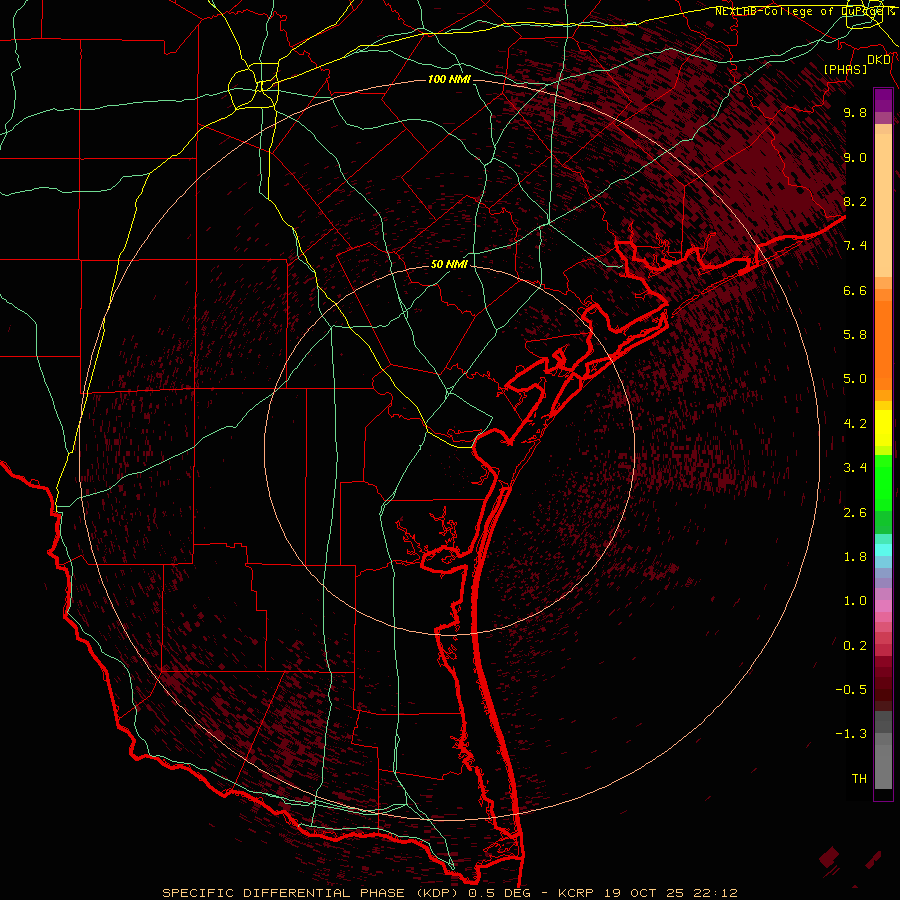Screen dimensions: 900x900
Task: Click the 8.2 value on color scale
Action: coord(855,201)
